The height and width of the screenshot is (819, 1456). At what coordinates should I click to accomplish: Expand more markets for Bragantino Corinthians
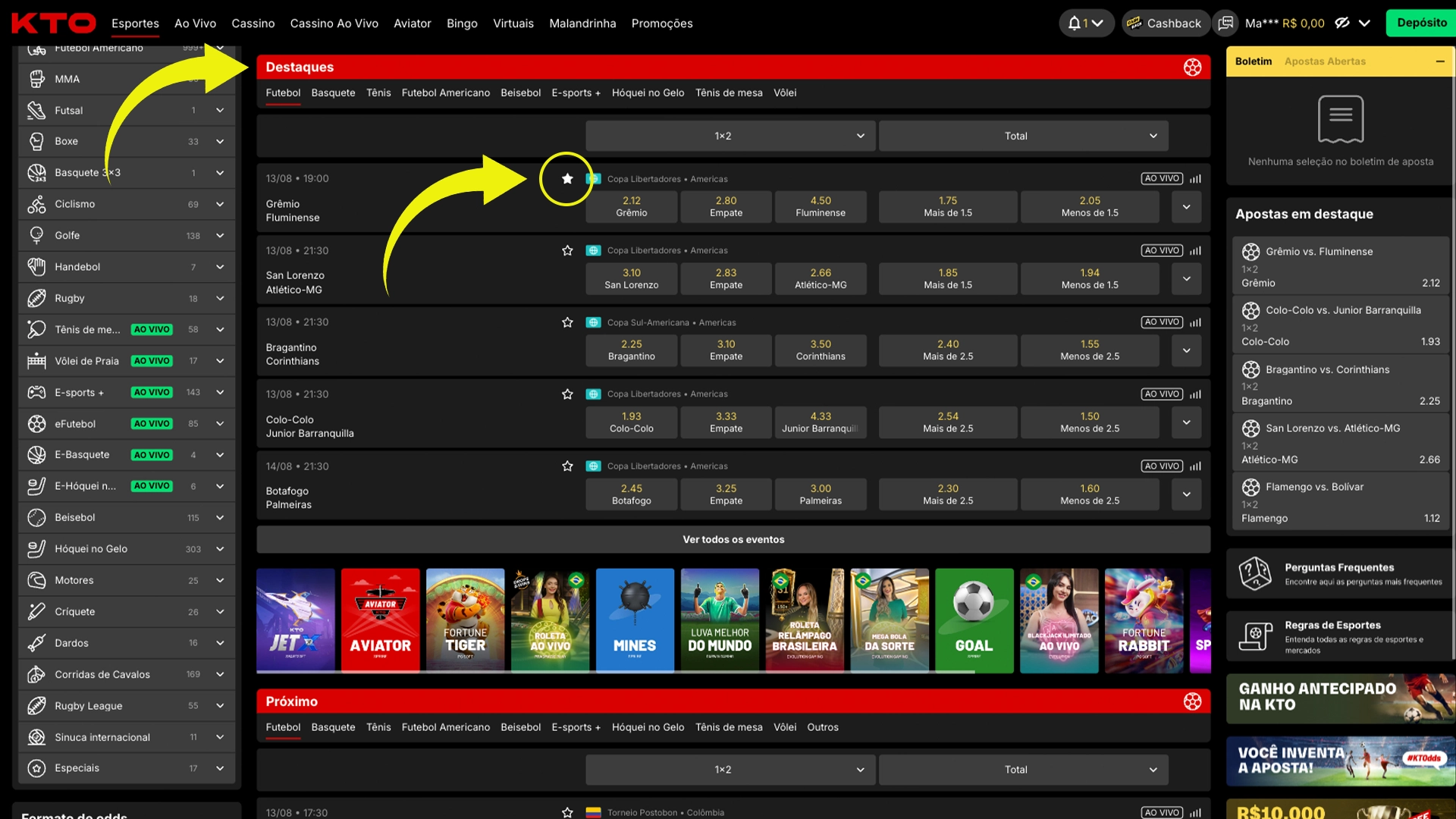pyautogui.click(x=1186, y=350)
